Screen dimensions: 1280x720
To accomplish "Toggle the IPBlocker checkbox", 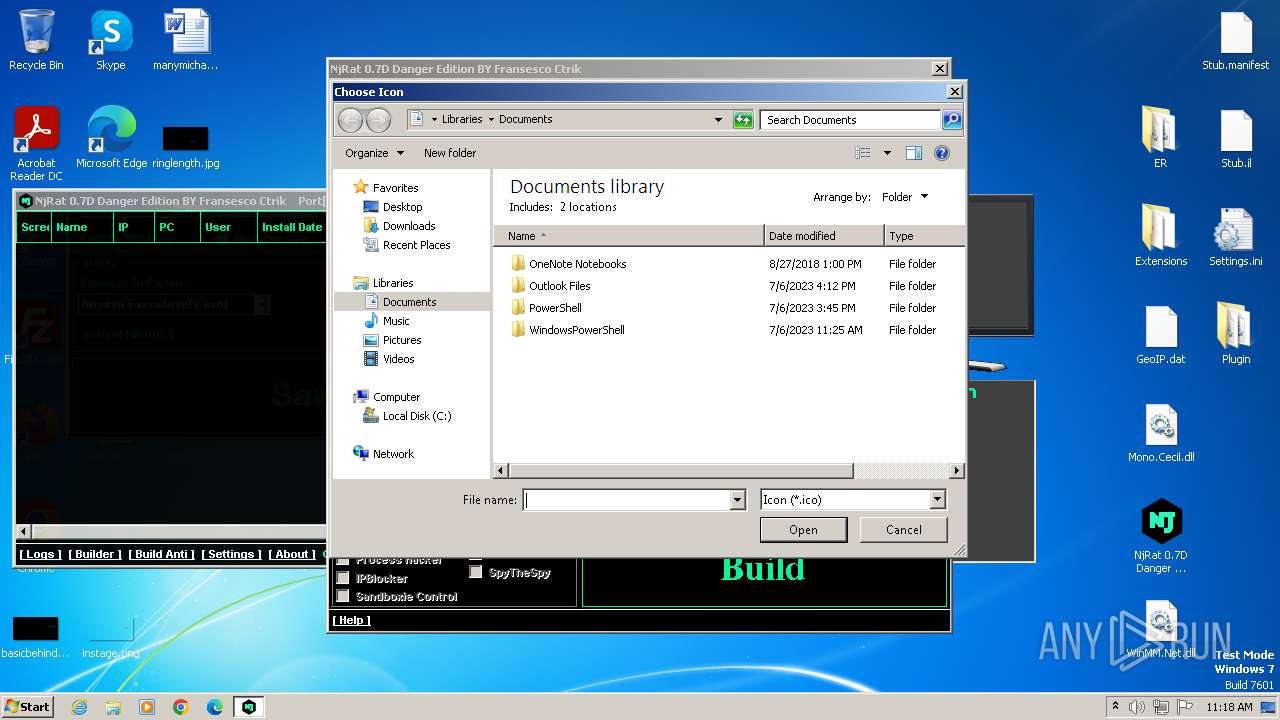I will [x=343, y=578].
